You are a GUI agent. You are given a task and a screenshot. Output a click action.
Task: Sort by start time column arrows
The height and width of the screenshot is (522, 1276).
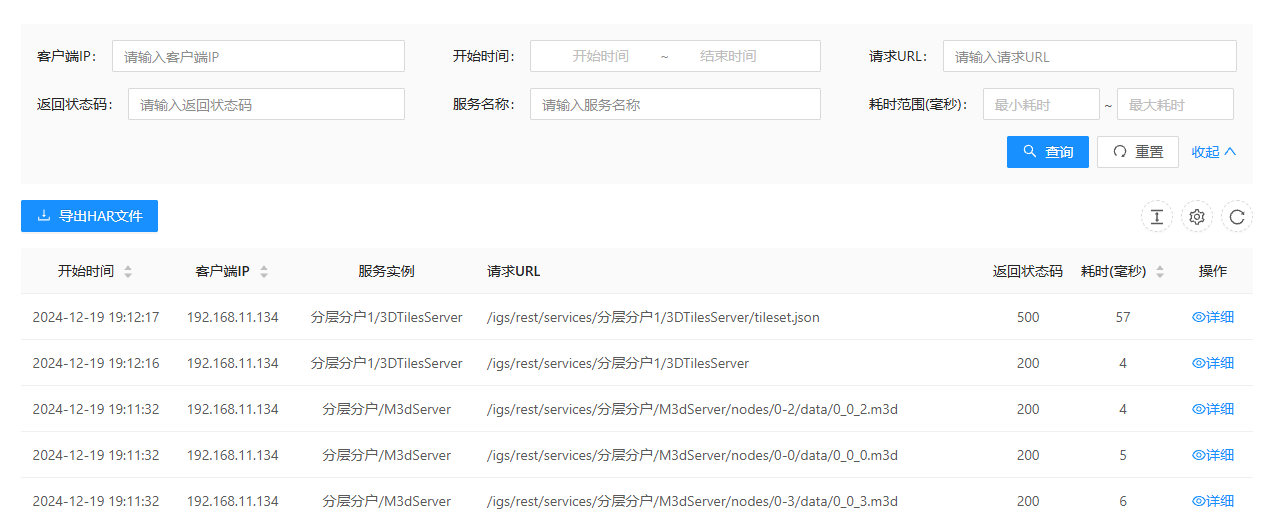(128, 272)
